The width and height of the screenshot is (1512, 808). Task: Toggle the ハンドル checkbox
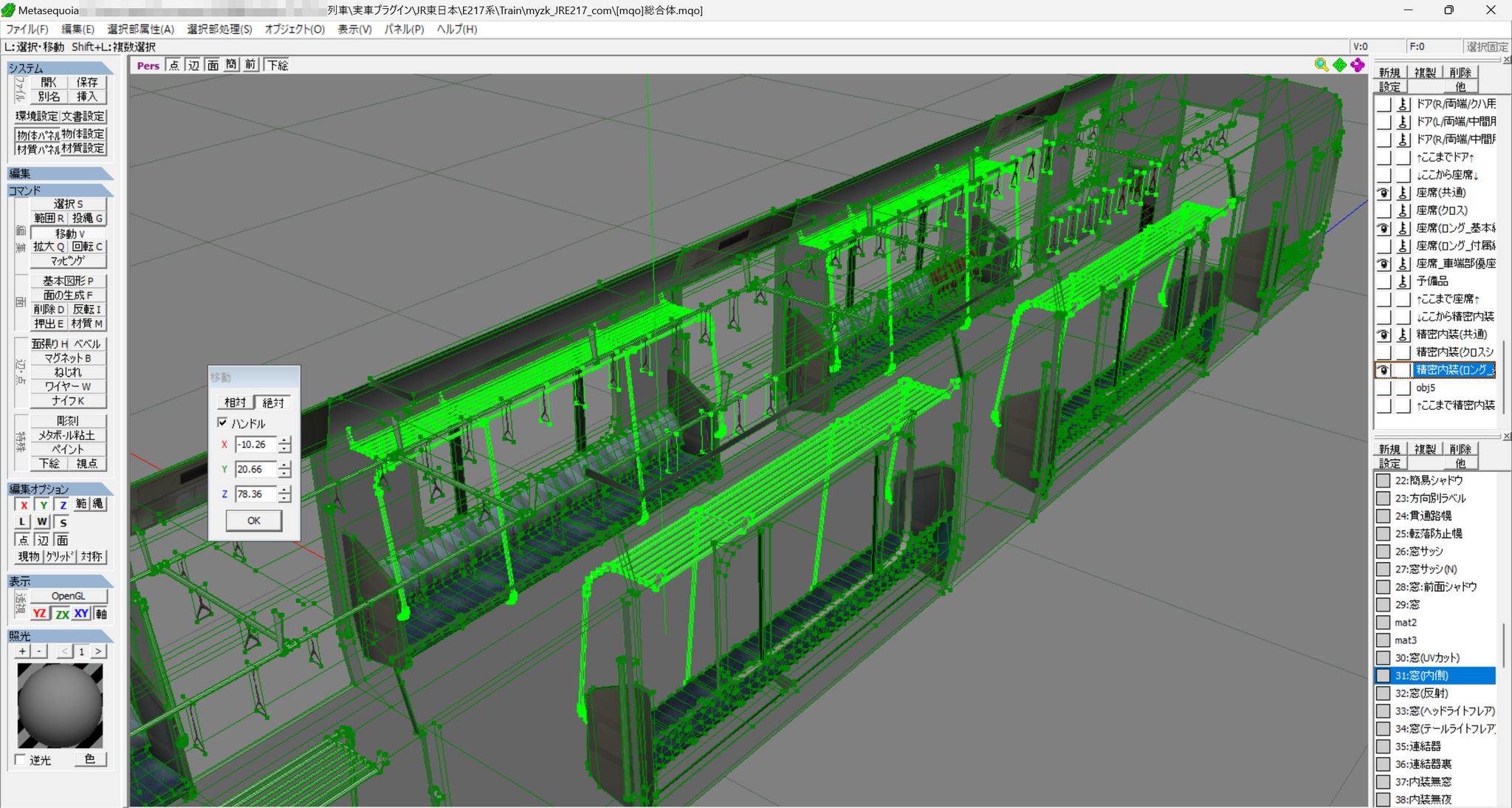coord(222,422)
